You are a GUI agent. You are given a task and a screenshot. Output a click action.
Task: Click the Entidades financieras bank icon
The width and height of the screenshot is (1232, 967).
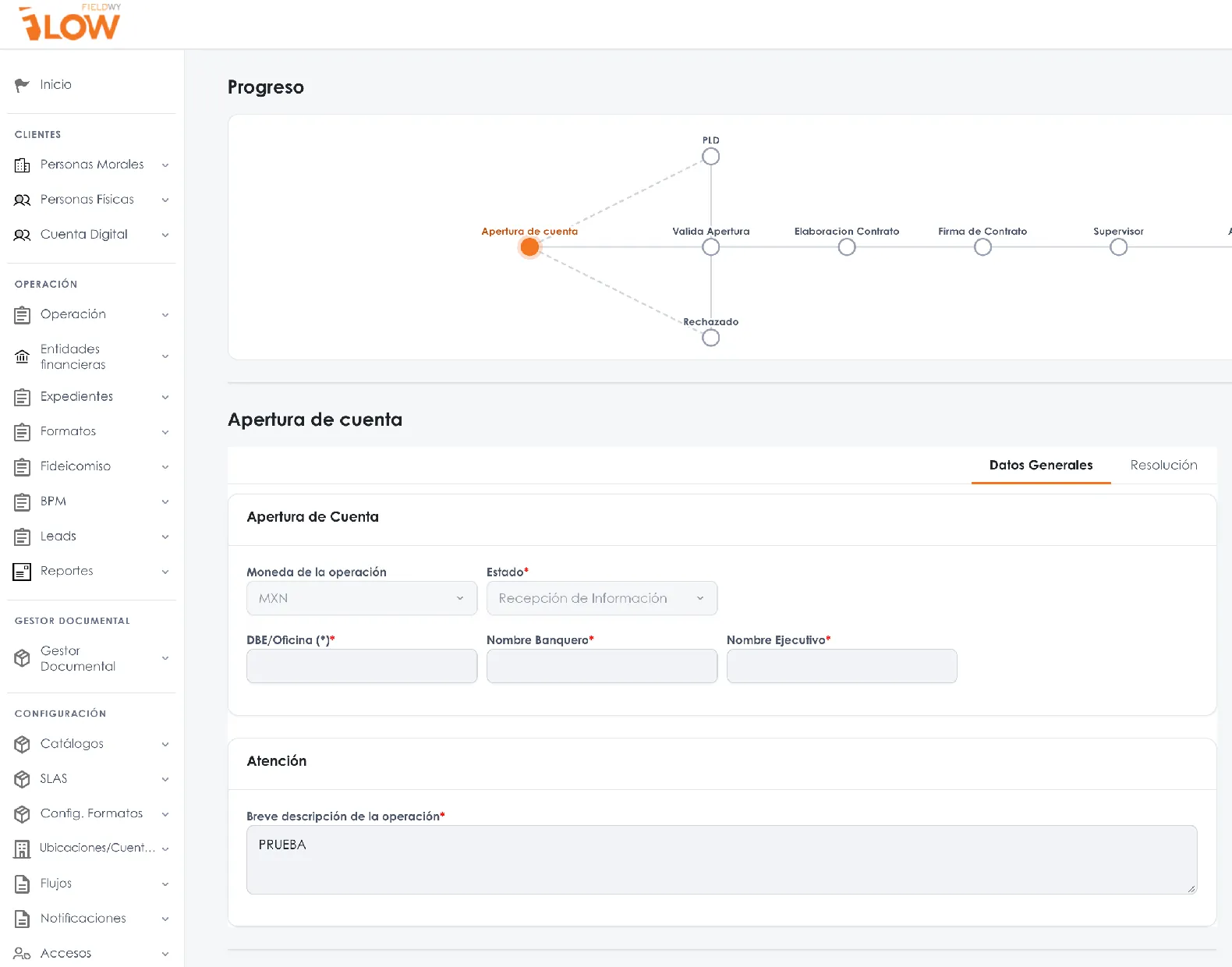22,357
